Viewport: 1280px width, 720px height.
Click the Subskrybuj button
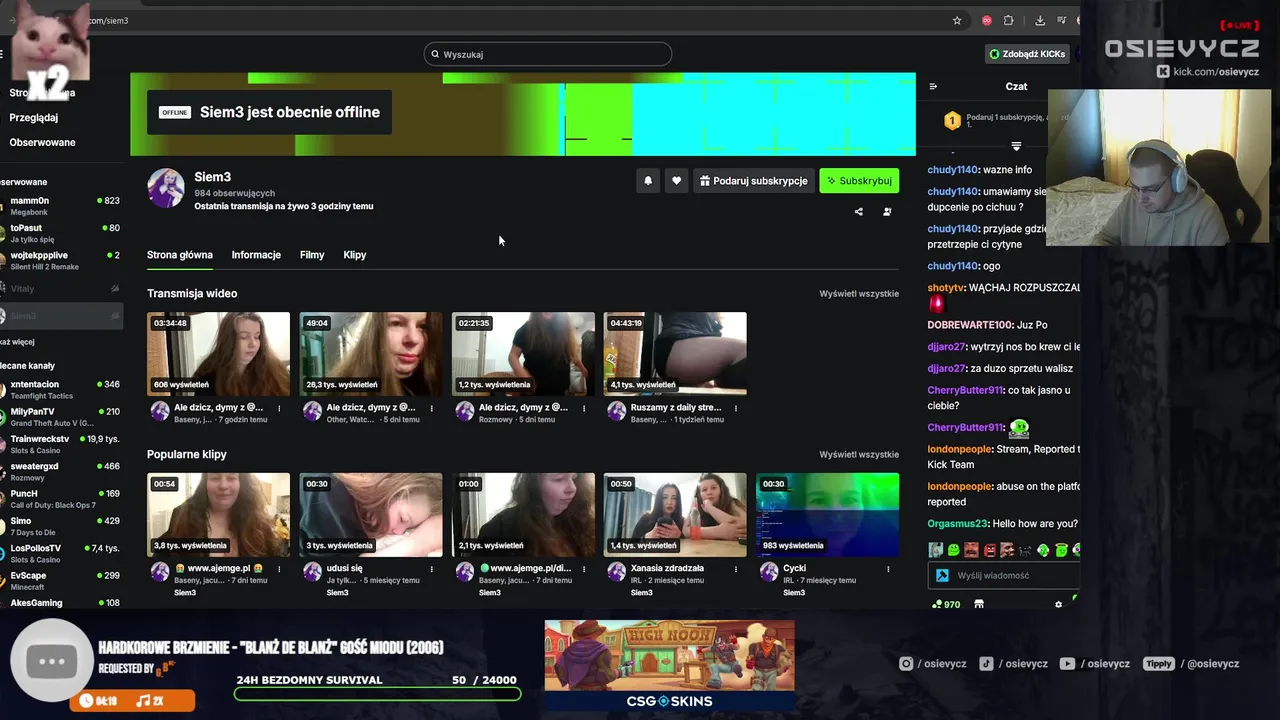[859, 181]
